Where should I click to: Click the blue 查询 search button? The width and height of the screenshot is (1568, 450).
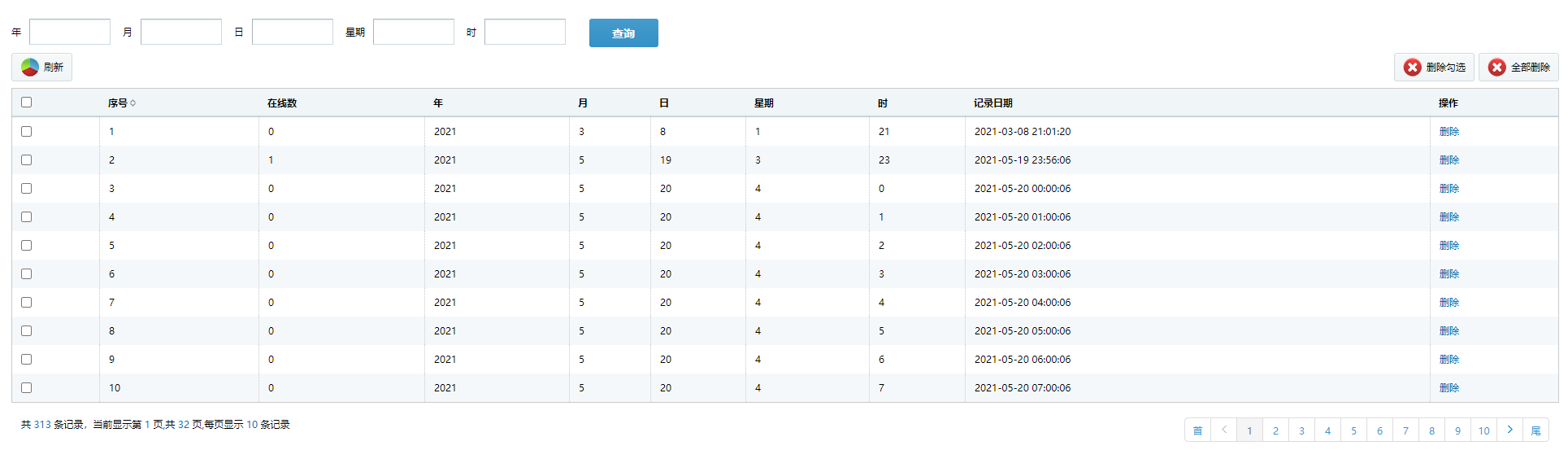coord(623,33)
